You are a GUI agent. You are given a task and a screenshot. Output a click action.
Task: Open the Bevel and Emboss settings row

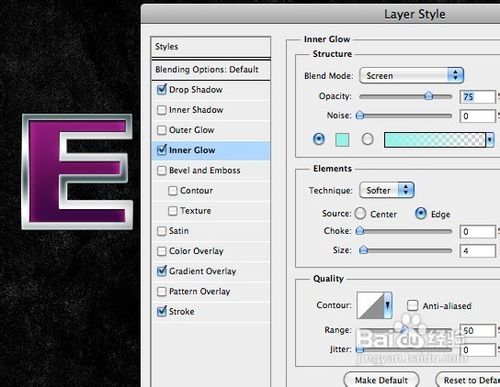211,170
